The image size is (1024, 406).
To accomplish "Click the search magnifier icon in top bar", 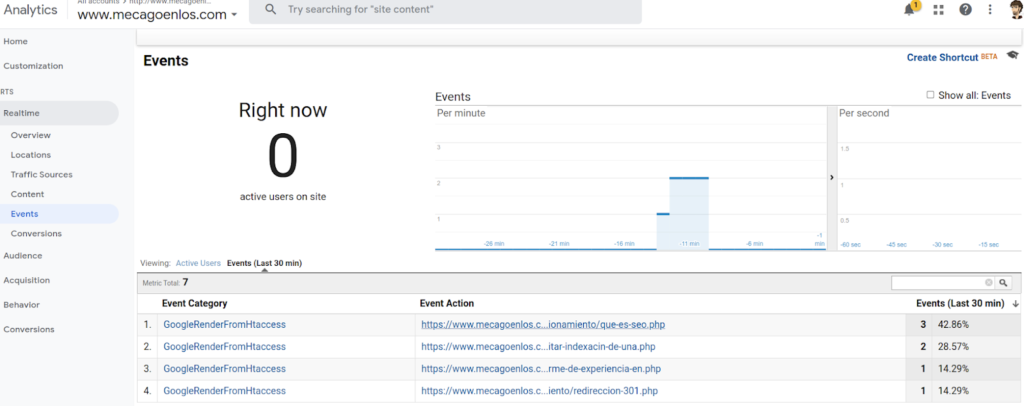I will point(270,10).
